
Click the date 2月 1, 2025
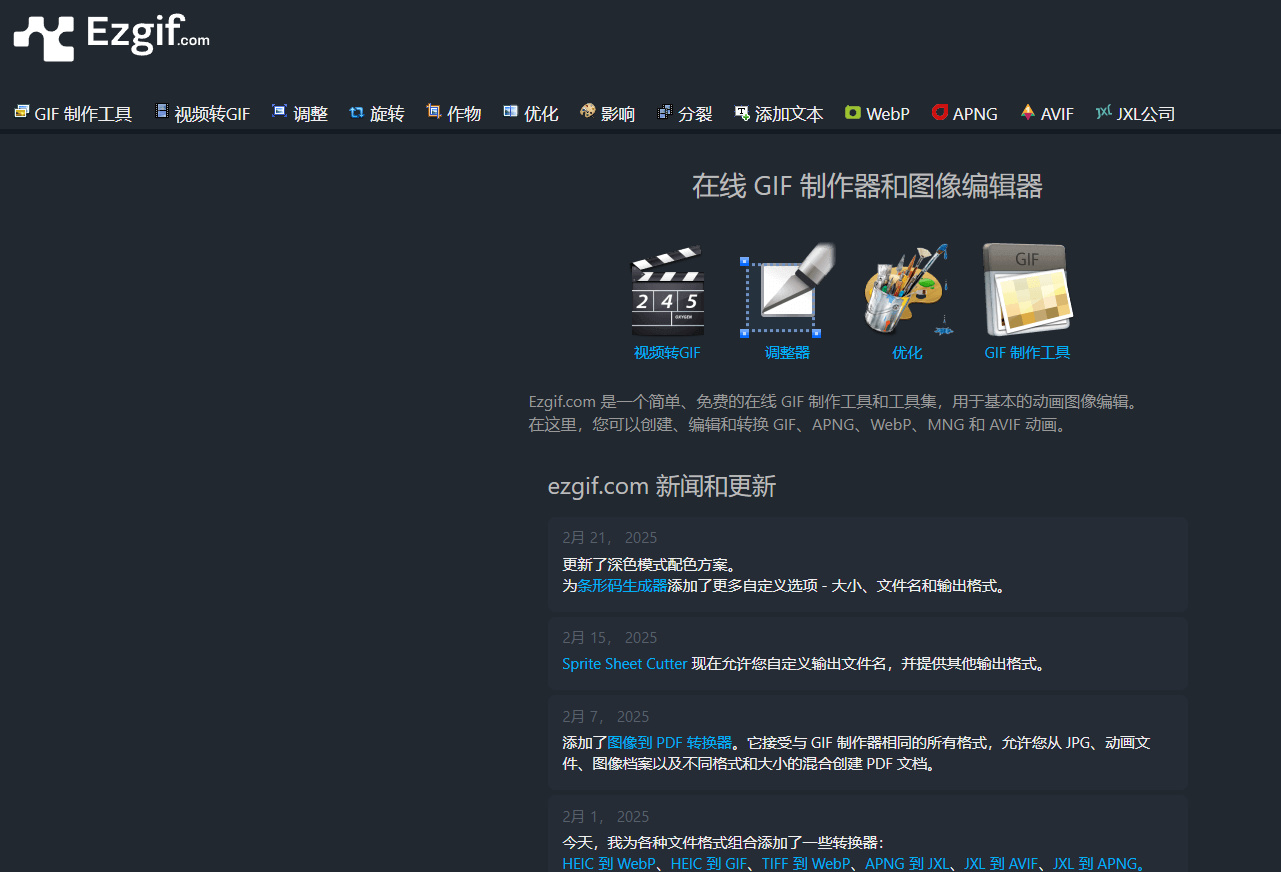pos(606,817)
